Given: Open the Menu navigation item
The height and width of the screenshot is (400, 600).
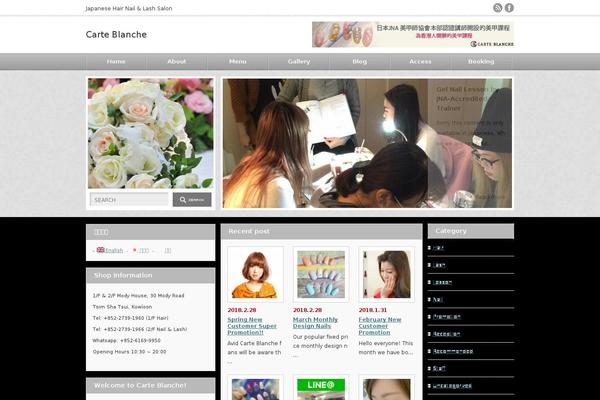Looking at the screenshot, I should [x=238, y=61].
